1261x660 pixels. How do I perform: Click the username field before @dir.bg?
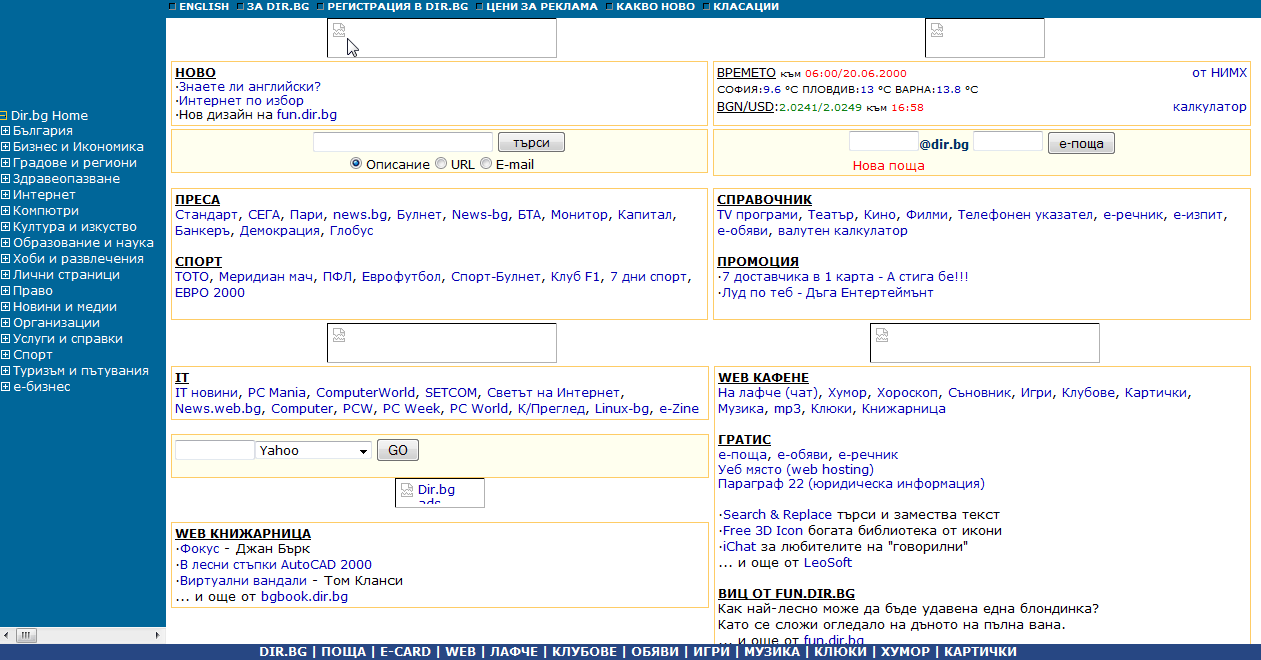(x=884, y=142)
